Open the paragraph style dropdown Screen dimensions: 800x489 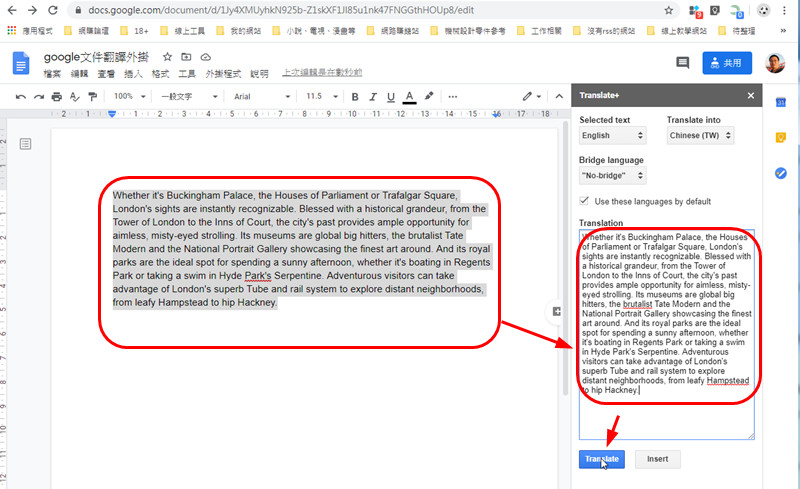coord(189,96)
